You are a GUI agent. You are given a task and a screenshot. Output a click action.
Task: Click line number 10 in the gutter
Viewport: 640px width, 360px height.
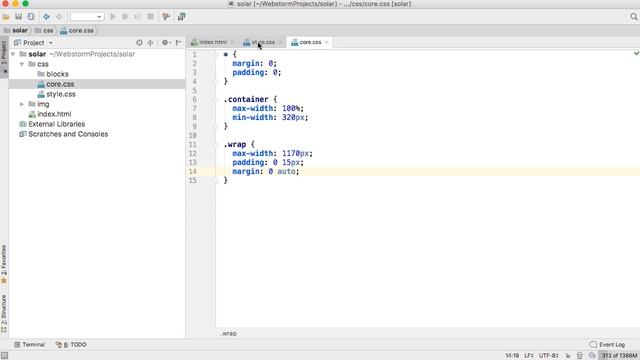(x=193, y=136)
